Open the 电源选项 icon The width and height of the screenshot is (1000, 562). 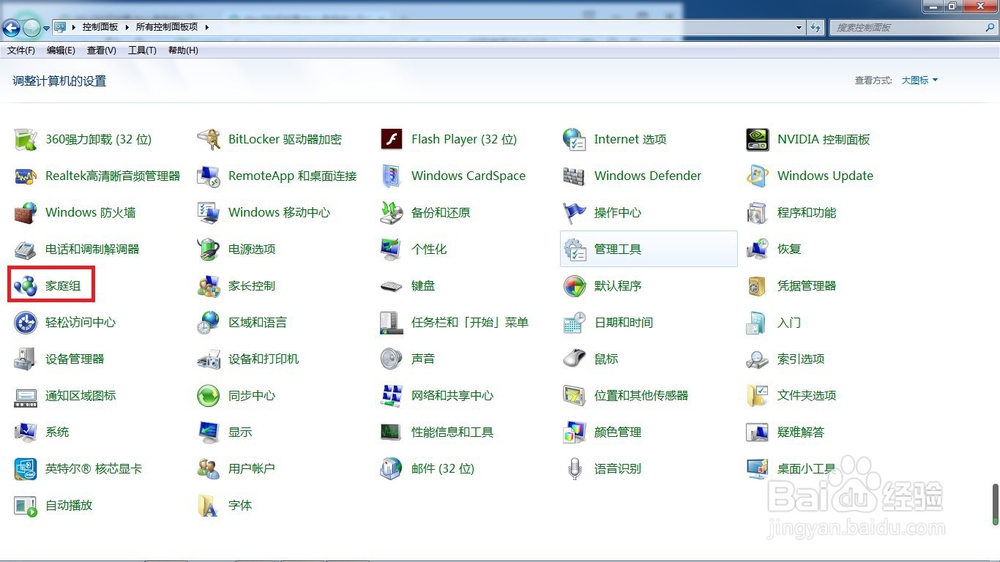[x=209, y=249]
